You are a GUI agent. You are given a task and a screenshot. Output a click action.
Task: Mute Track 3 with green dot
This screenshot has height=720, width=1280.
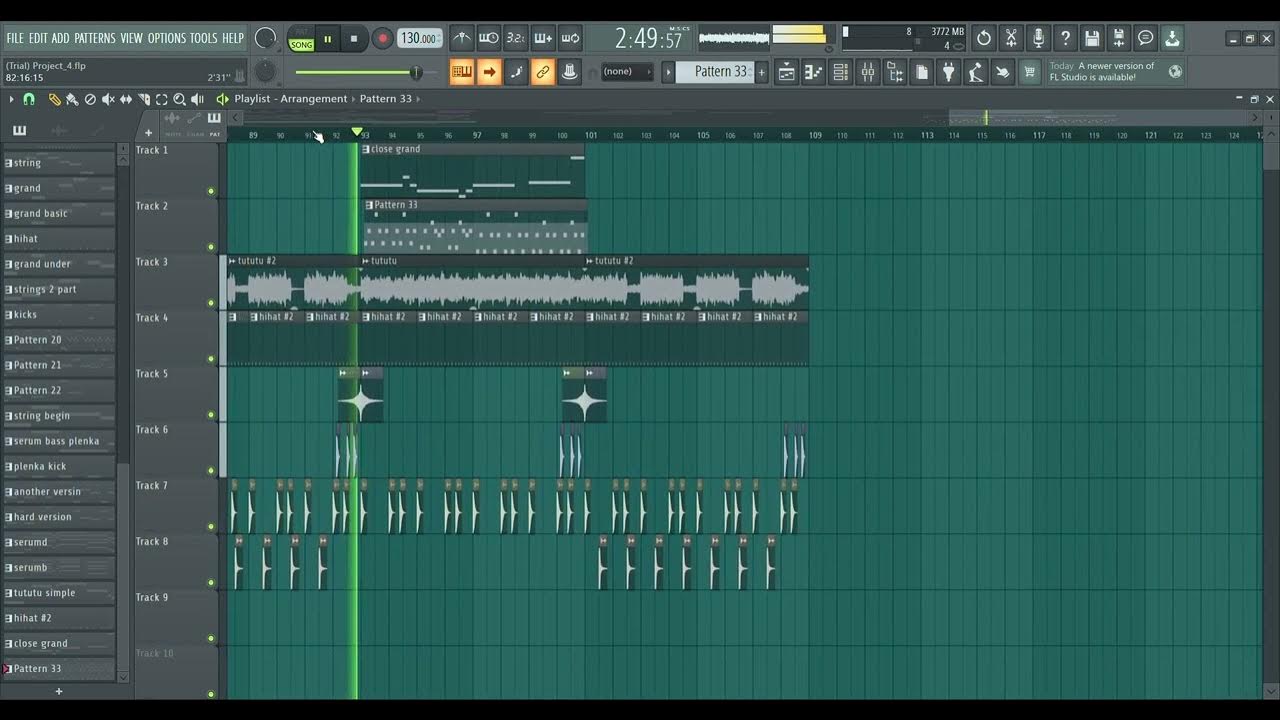click(211, 303)
